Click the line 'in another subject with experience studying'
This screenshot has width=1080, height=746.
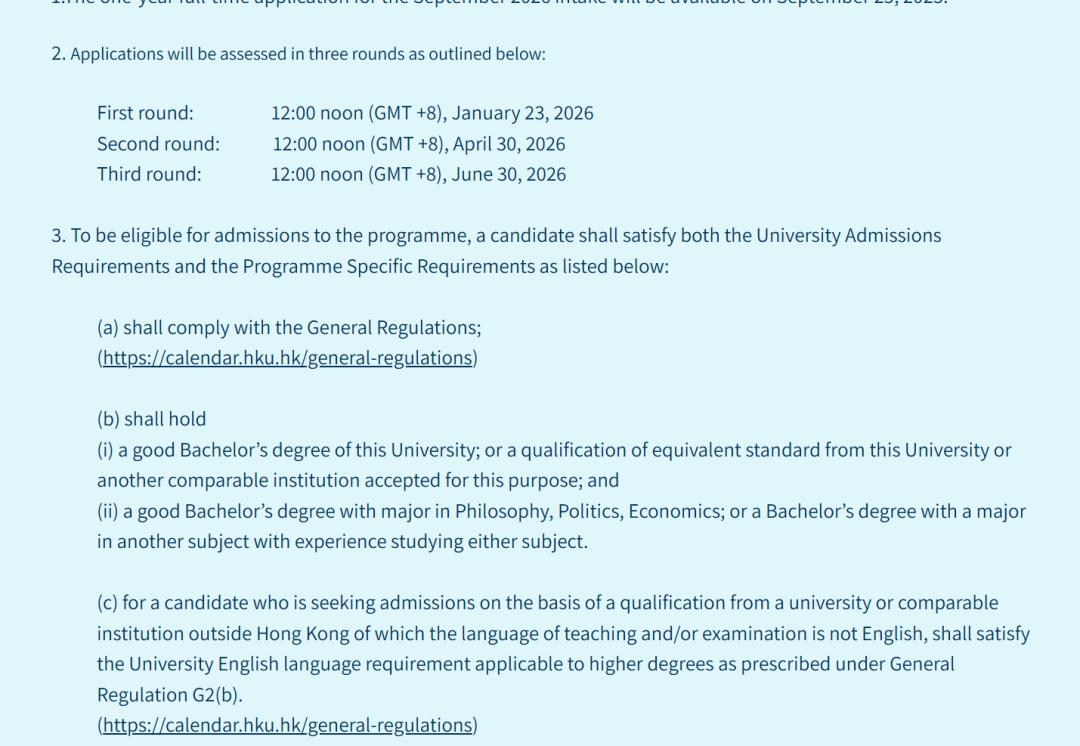[x=342, y=542]
